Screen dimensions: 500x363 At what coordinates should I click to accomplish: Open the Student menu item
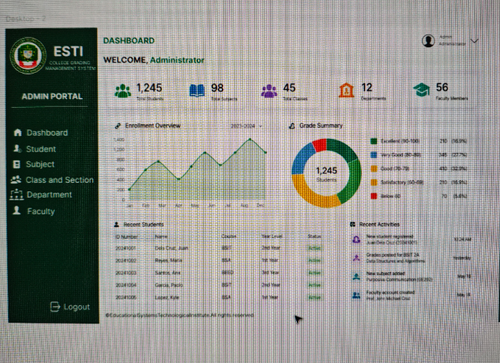(x=34, y=149)
